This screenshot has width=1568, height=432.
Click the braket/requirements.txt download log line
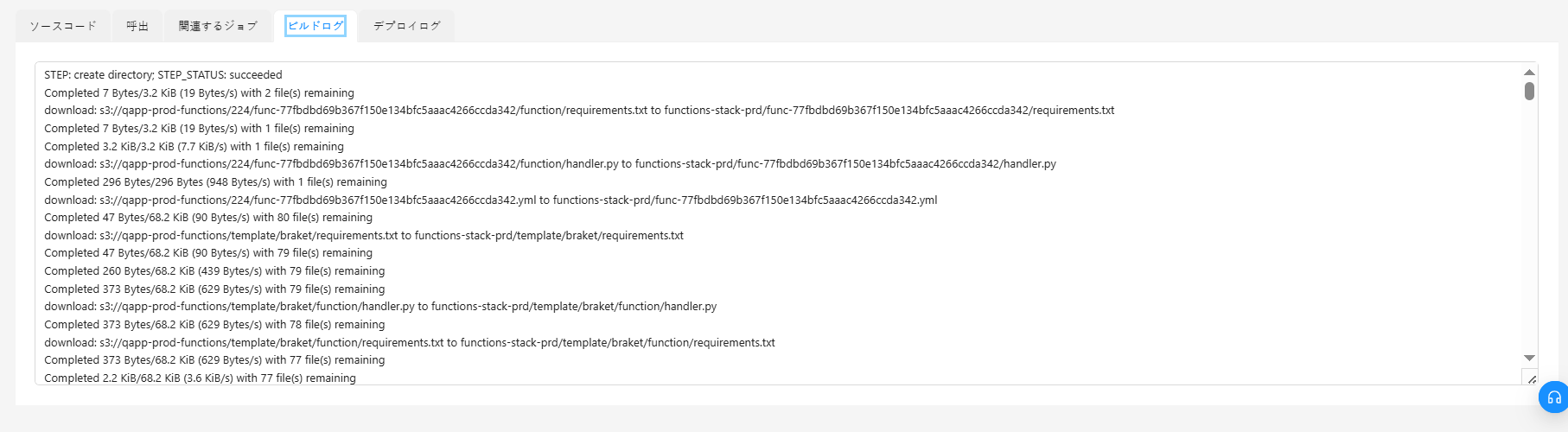tap(364, 236)
